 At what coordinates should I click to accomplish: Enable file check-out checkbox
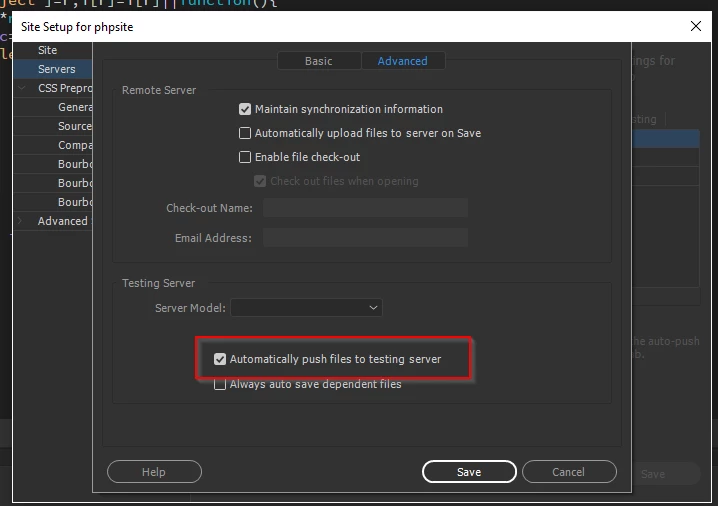coord(245,157)
